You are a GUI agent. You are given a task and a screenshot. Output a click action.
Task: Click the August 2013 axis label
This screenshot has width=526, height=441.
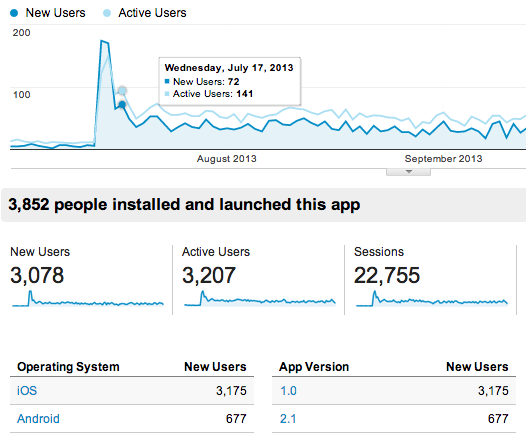pyautogui.click(x=227, y=159)
